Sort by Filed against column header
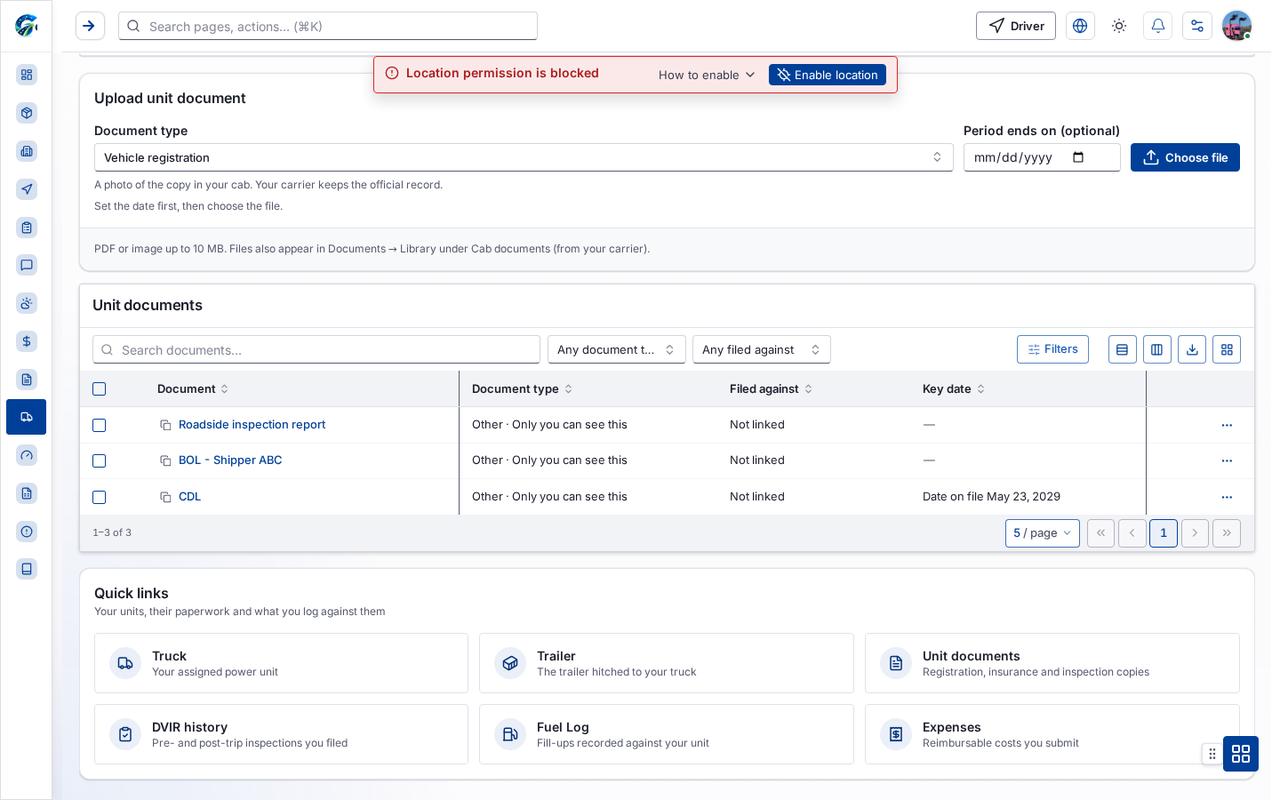 tap(771, 389)
